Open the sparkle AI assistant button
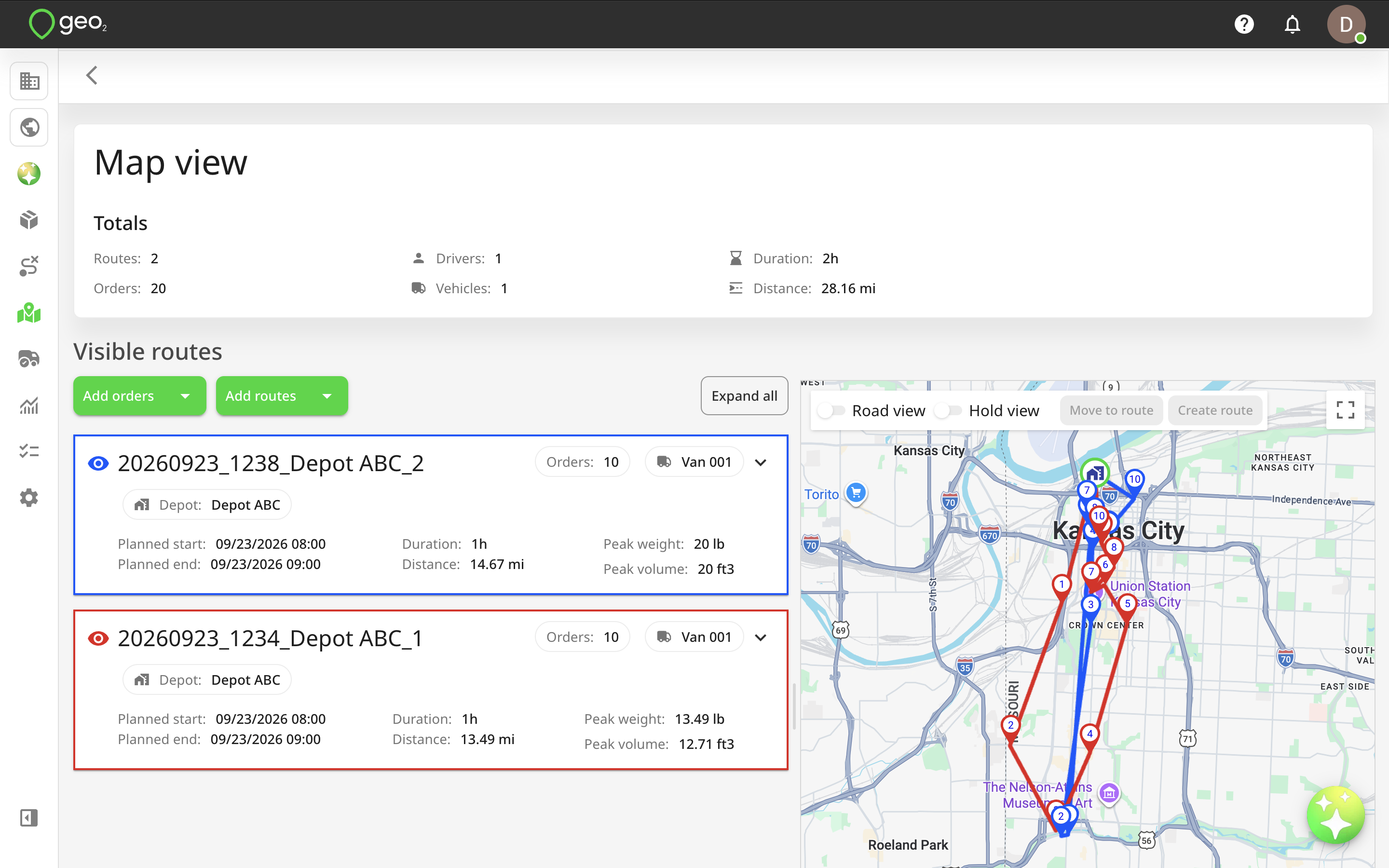The image size is (1389, 868). [x=1335, y=814]
